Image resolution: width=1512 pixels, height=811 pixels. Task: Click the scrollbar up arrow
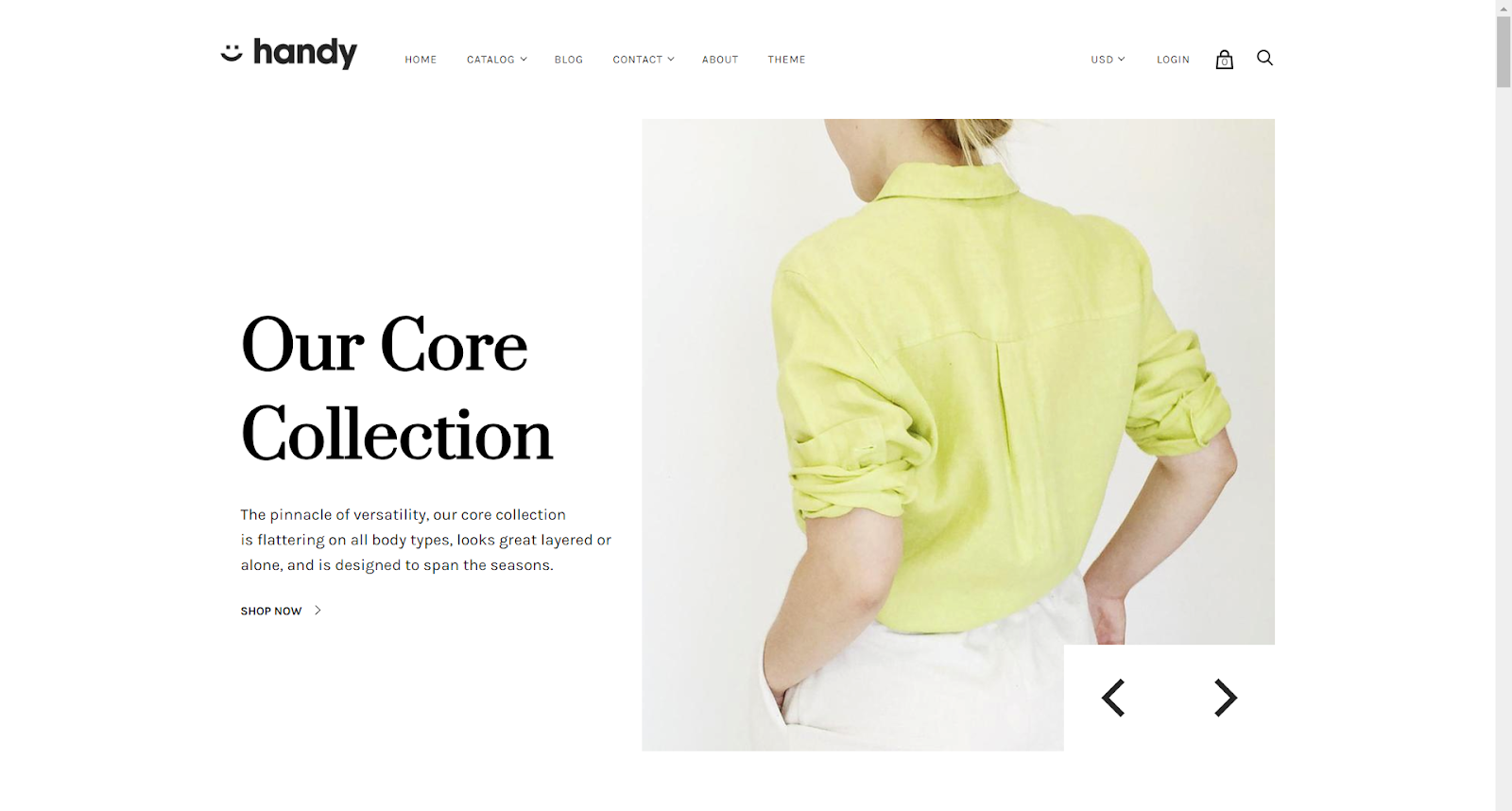point(1503,8)
